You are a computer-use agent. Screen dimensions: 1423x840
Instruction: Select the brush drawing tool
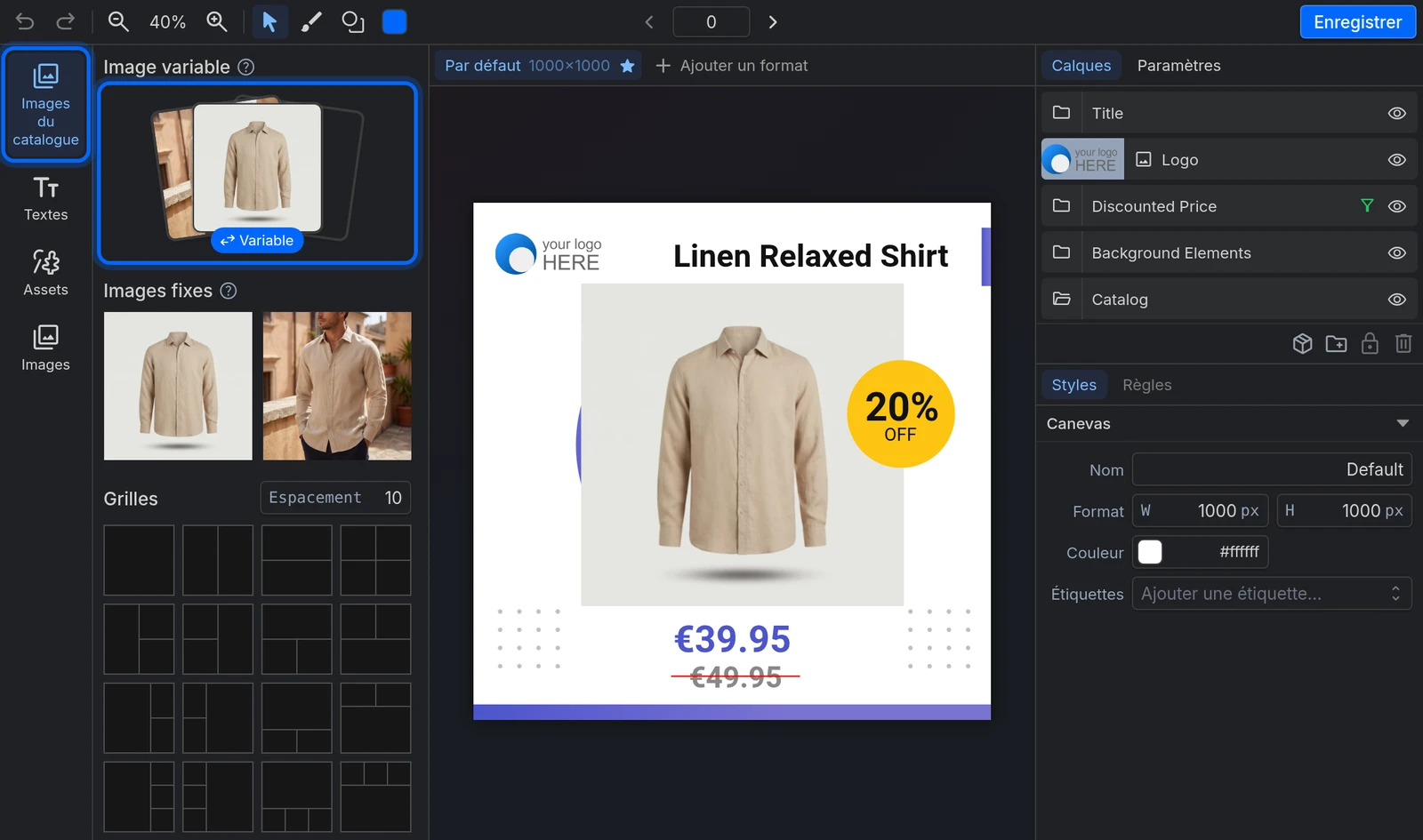(310, 22)
